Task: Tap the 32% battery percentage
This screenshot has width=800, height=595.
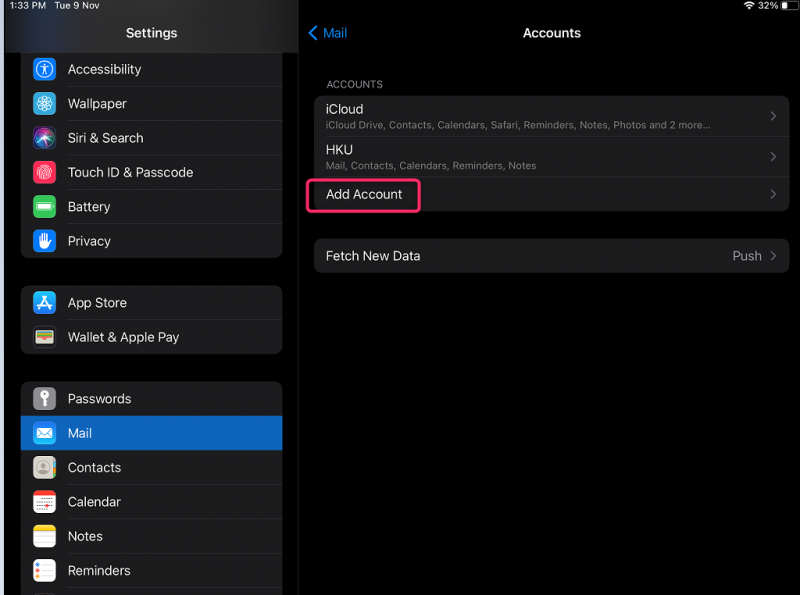Action: point(767,6)
